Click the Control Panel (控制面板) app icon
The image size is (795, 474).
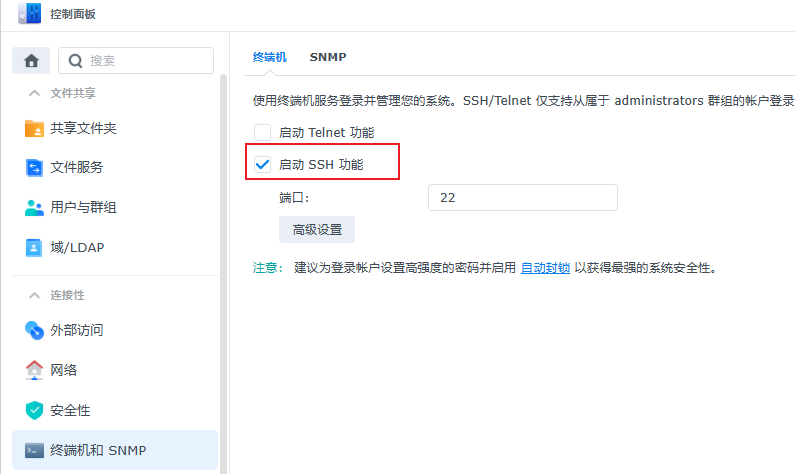click(29, 14)
